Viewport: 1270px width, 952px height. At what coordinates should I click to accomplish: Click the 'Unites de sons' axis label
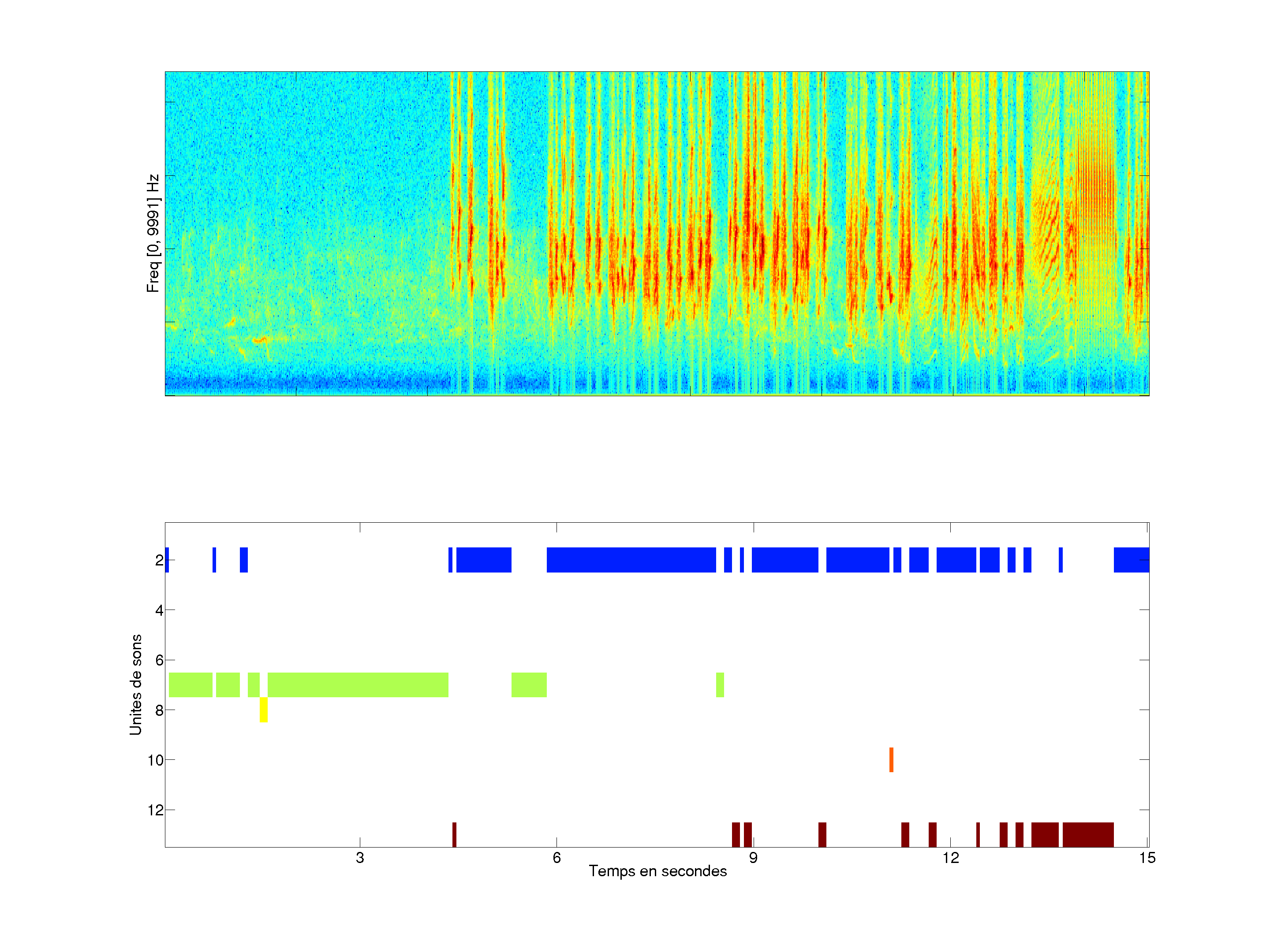[x=135, y=684]
